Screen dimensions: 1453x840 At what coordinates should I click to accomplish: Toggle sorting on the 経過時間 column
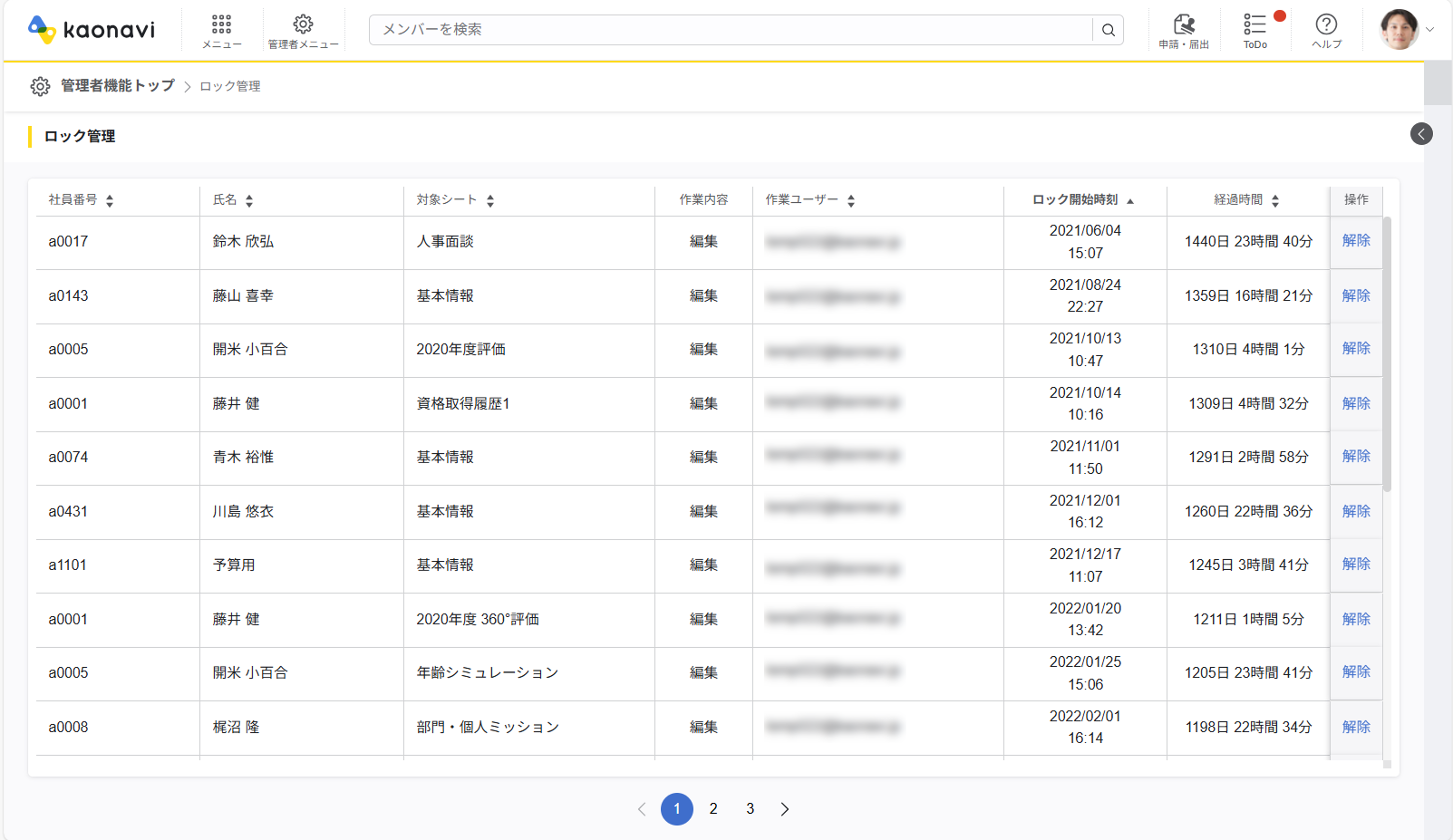[1276, 200]
